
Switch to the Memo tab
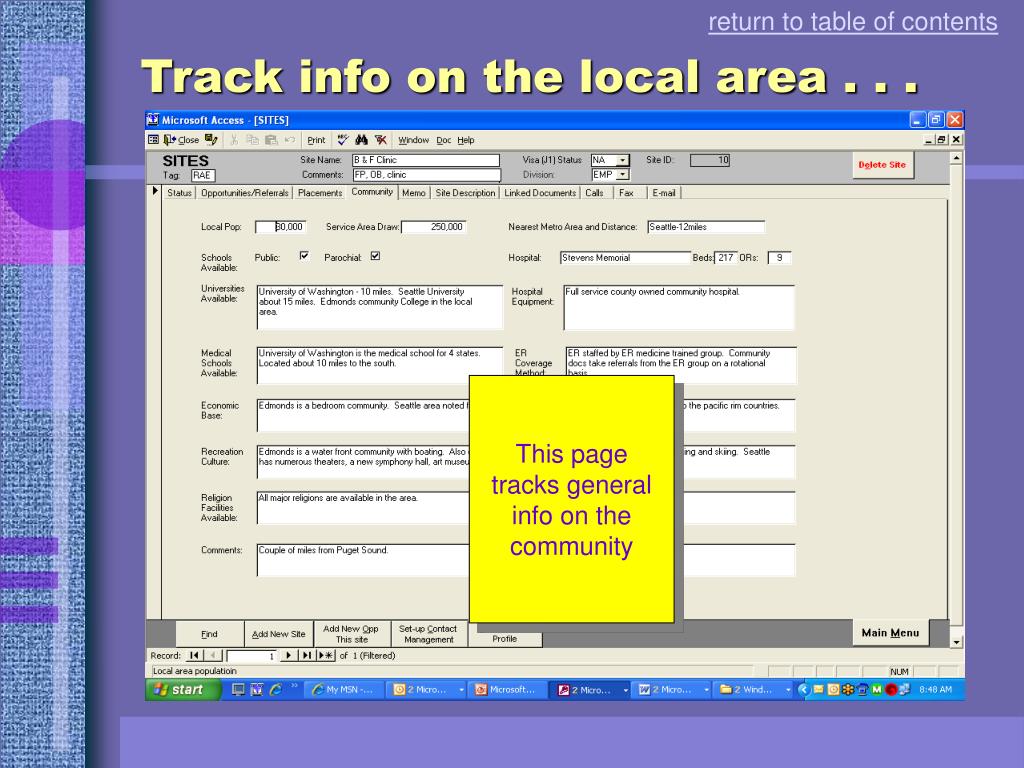pyautogui.click(x=413, y=193)
